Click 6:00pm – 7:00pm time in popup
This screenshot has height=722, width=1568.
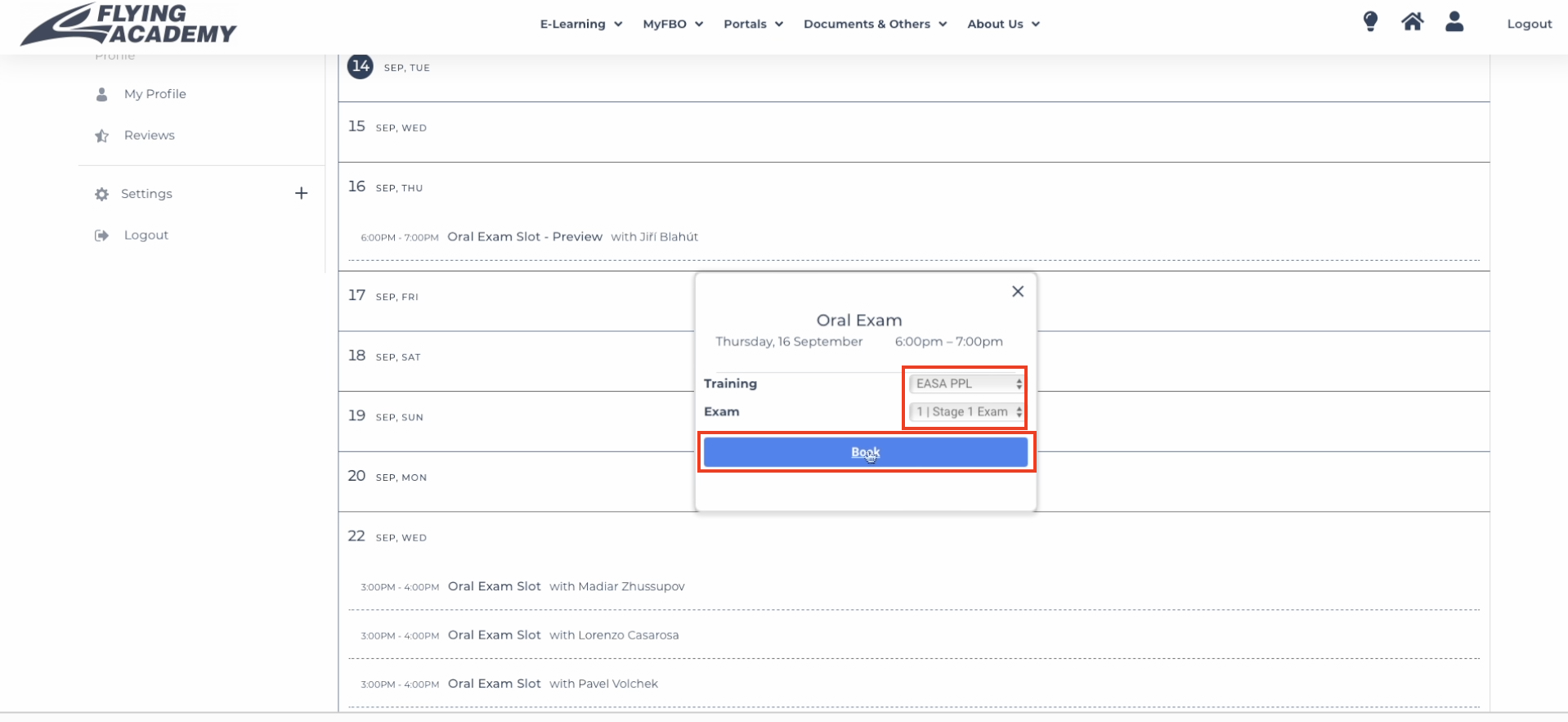948,342
